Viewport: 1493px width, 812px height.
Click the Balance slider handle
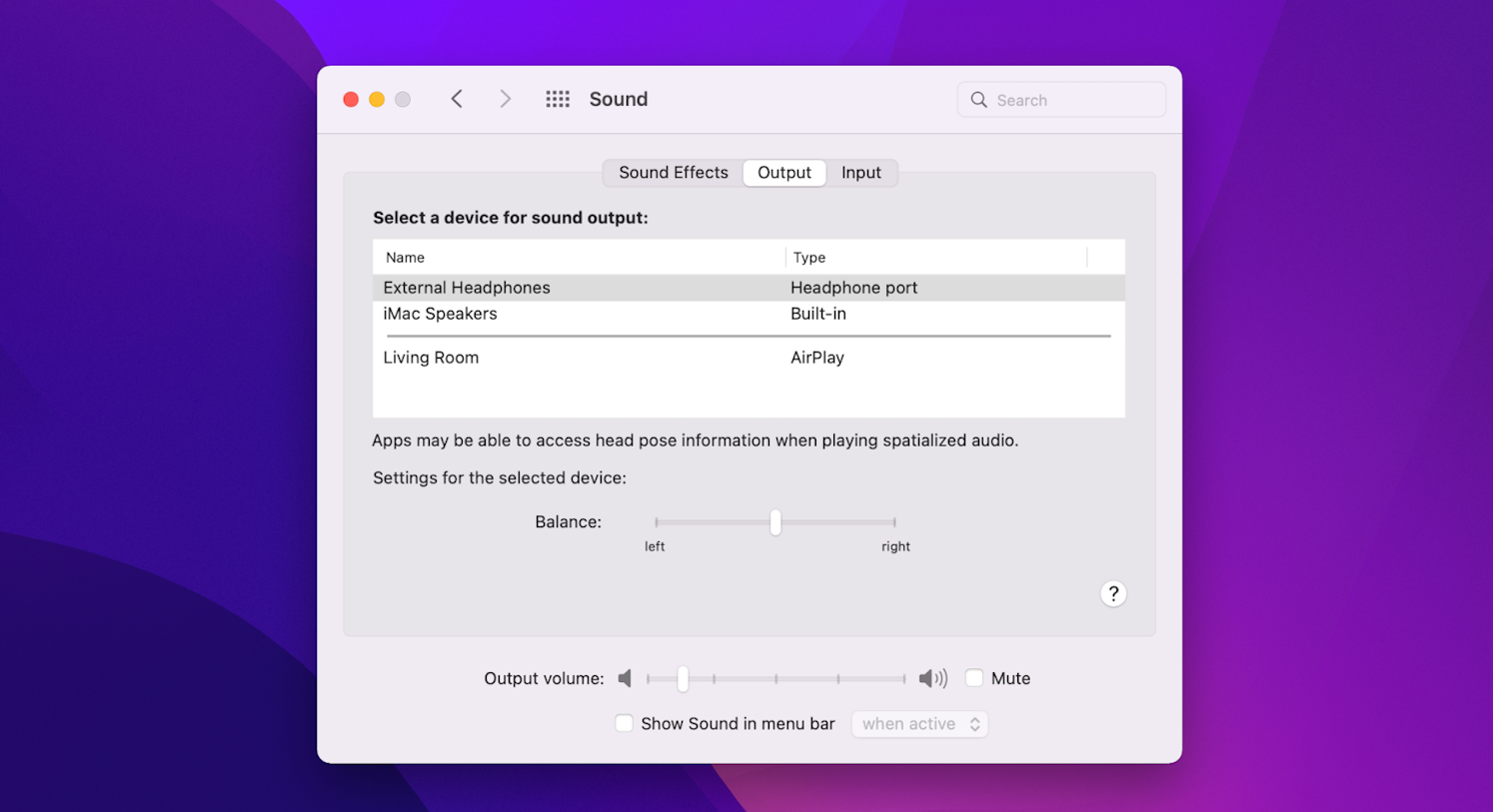point(774,522)
